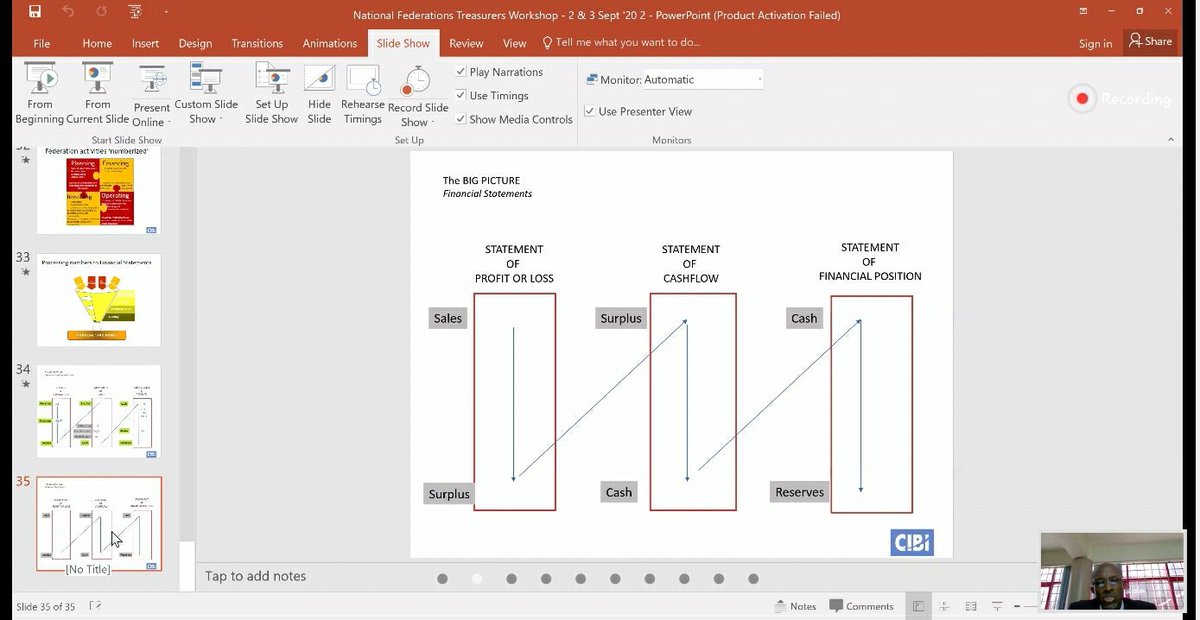This screenshot has height=620, width=1200.
Task: Switch to the Home tab
Action: [x=97, y=43]
